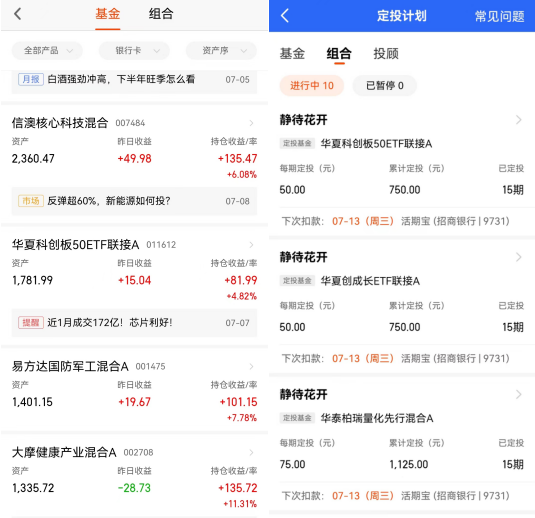This screenshot has width=535, height=518.
Task: Select the holding return rate +11.31%
Action: pyautogui.click(x=240, y=504)
